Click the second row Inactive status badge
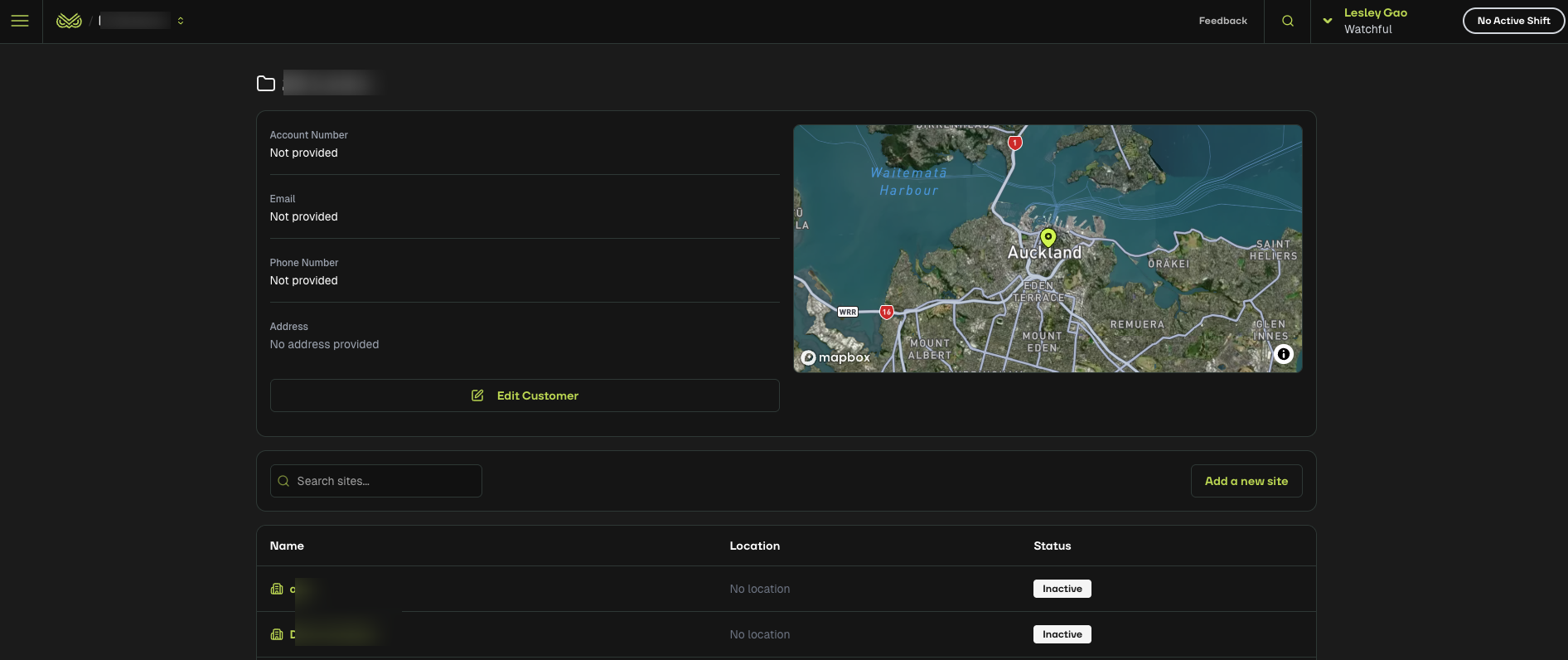This screenshot has height=660, width=1568. pos(1062,634)
